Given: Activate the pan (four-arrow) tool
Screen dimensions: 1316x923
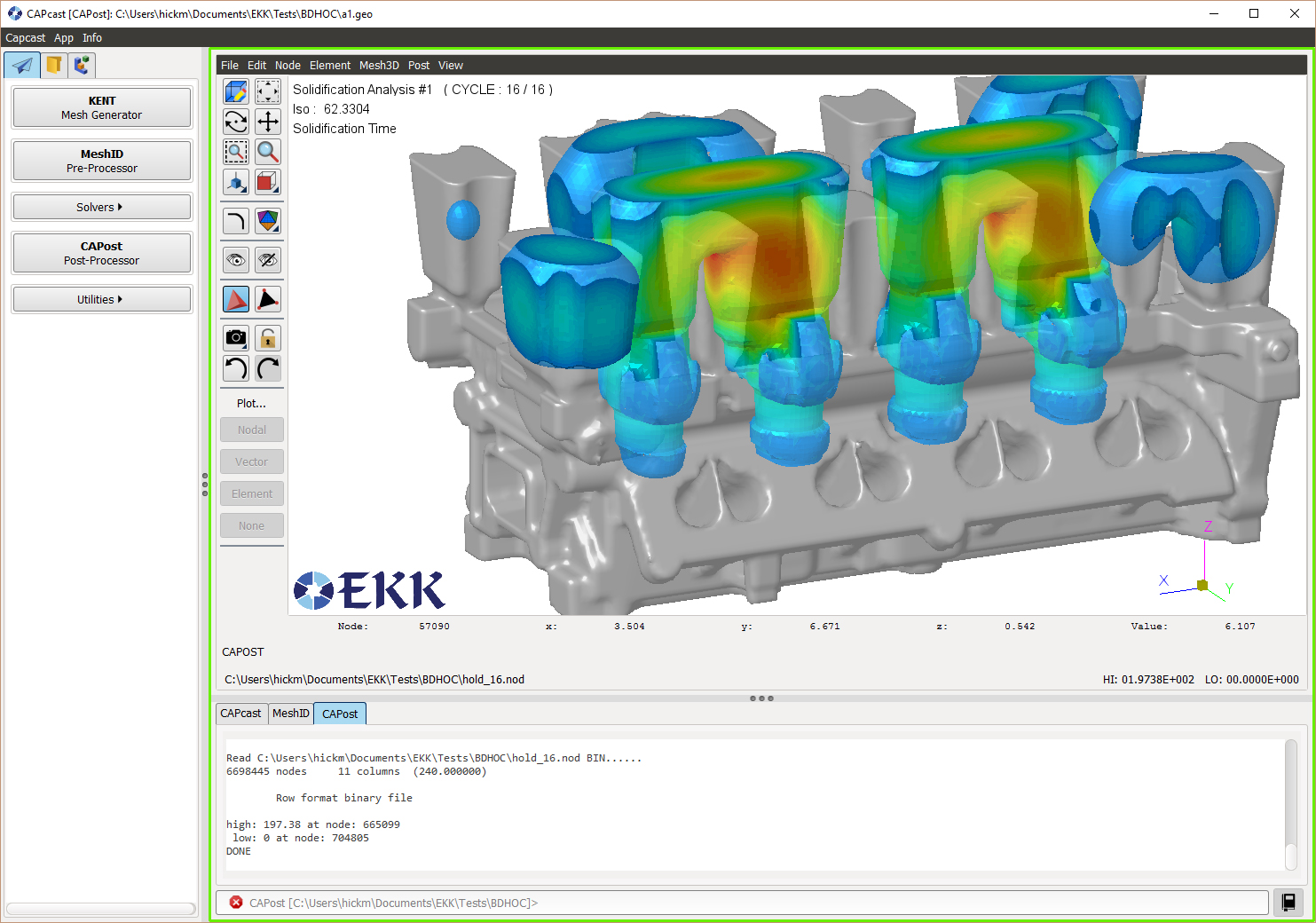Looking at the screenshot, I should coord(268,122).
